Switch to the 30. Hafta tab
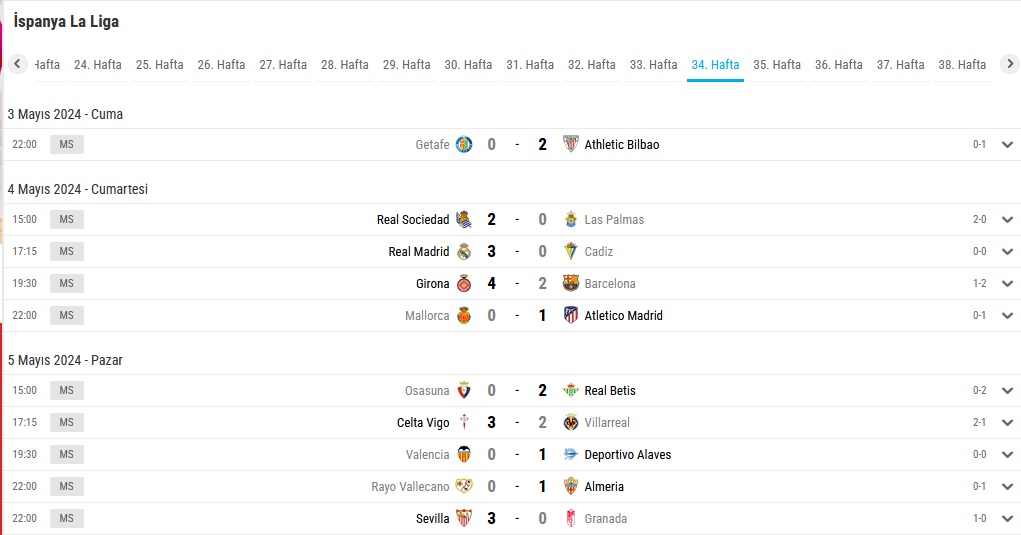This screenshot has width=1021, height=535. click(x=468, y=64)
